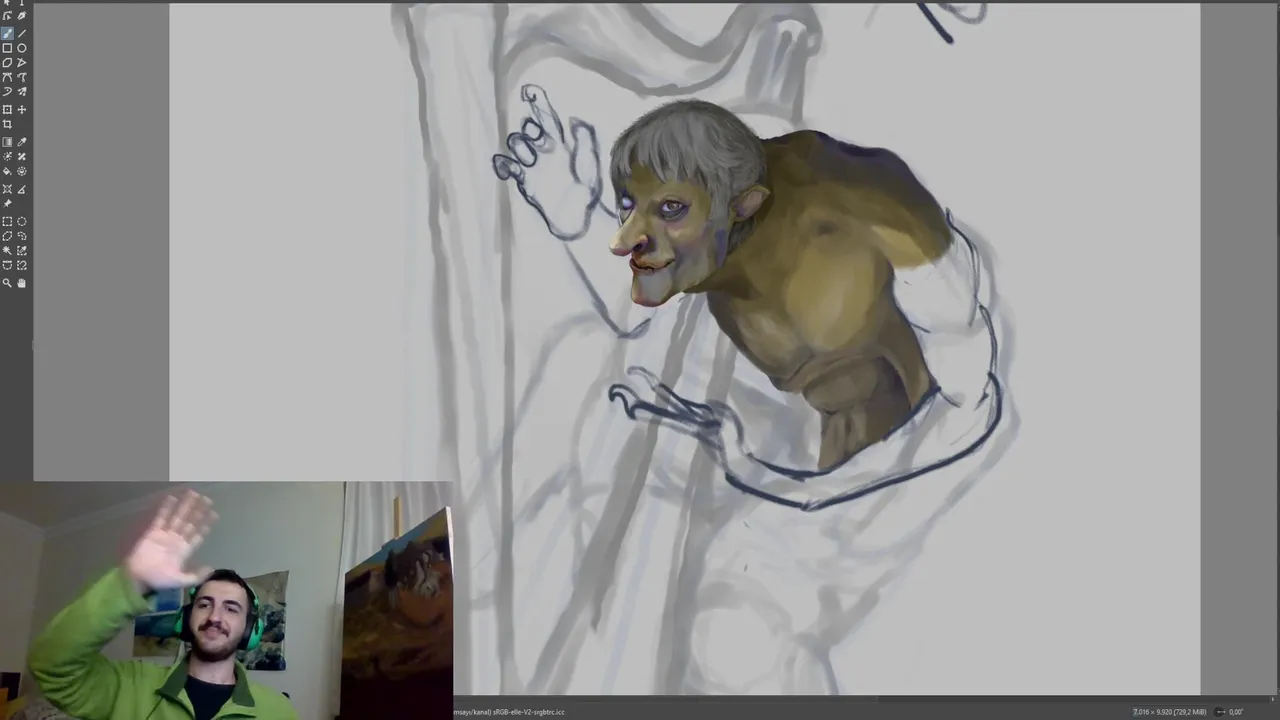Select the Line tool
The image size is (1280, 720).
(22, 33)
